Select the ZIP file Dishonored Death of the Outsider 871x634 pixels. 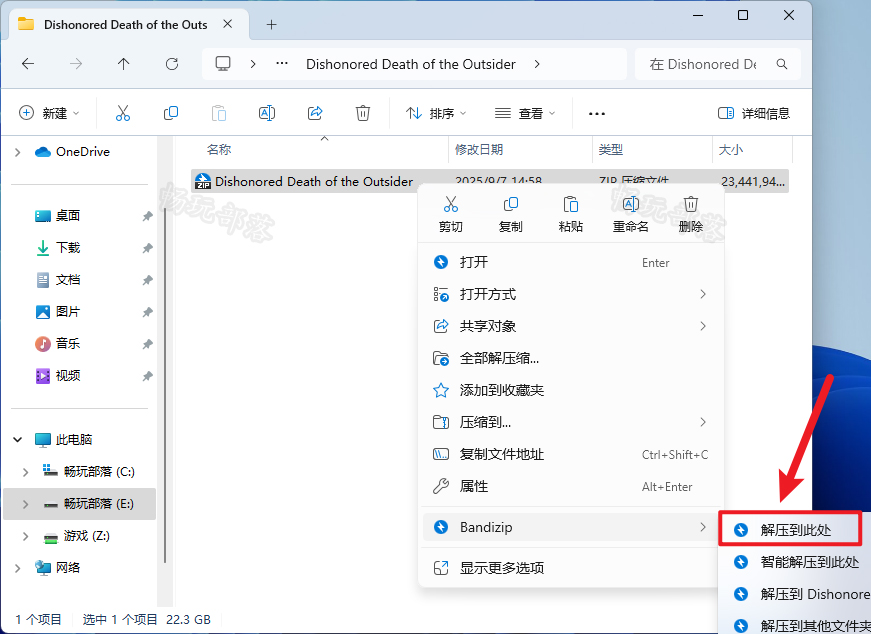tap(490, 181)
